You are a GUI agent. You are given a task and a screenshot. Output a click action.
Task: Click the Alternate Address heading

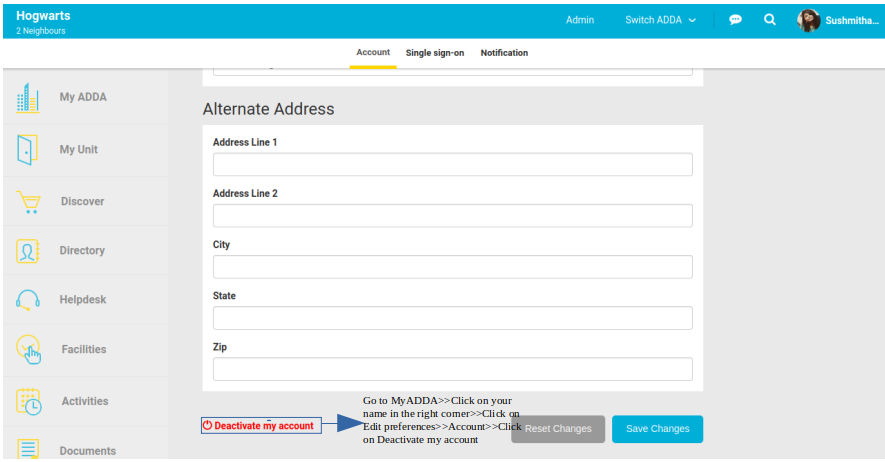pos(269,109)
